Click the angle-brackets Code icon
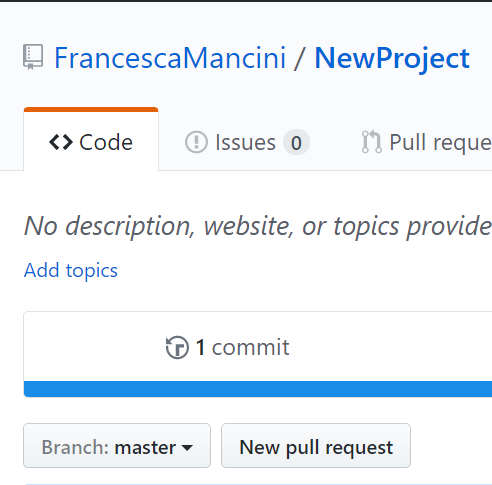This screenshot has height=485, width=492. 61,142
